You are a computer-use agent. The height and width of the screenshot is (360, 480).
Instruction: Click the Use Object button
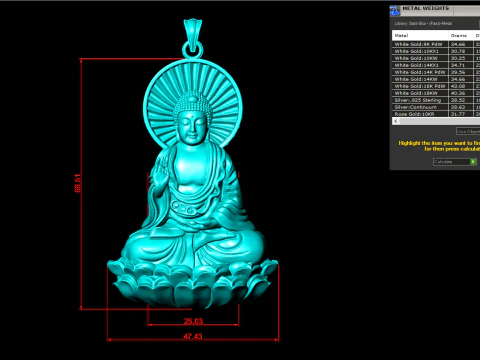pos(468,131)
